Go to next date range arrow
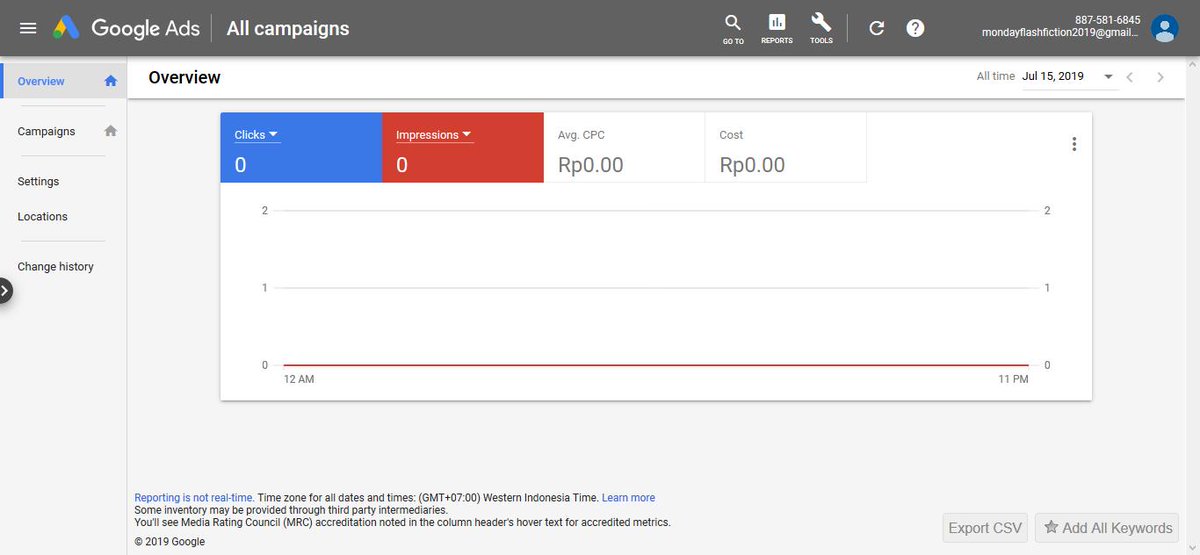 pos(1160,77)
